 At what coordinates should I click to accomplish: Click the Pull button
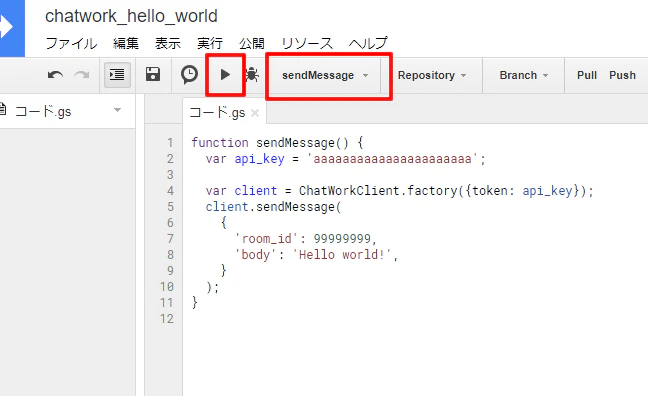click(x=587, y=75)
